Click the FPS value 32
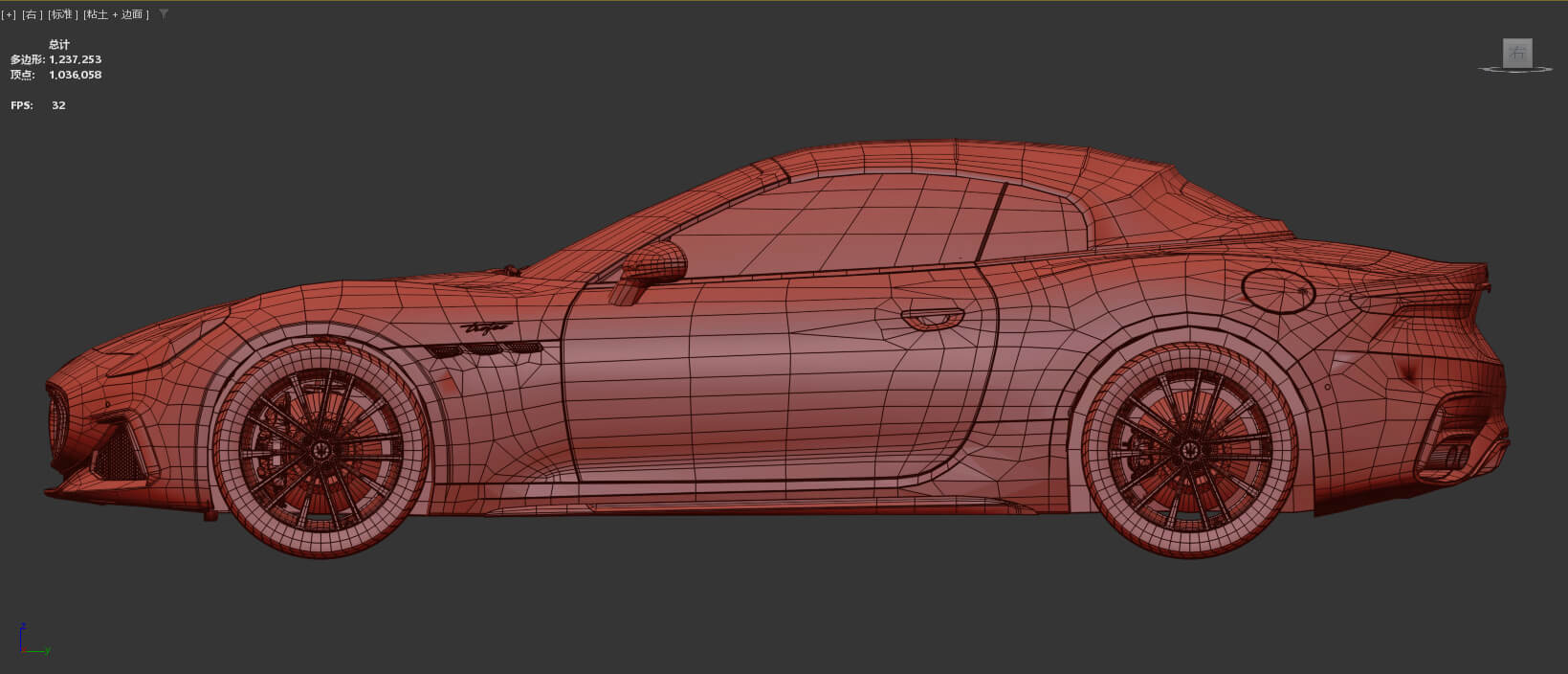The height and width of the screenshot is (674, 1568). point(58,105)
